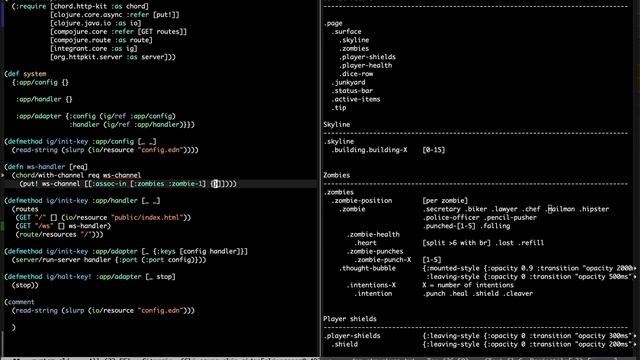The image size is (640, 360).
Task: Click ".zombies" under .surface
Action: (354, 49)
